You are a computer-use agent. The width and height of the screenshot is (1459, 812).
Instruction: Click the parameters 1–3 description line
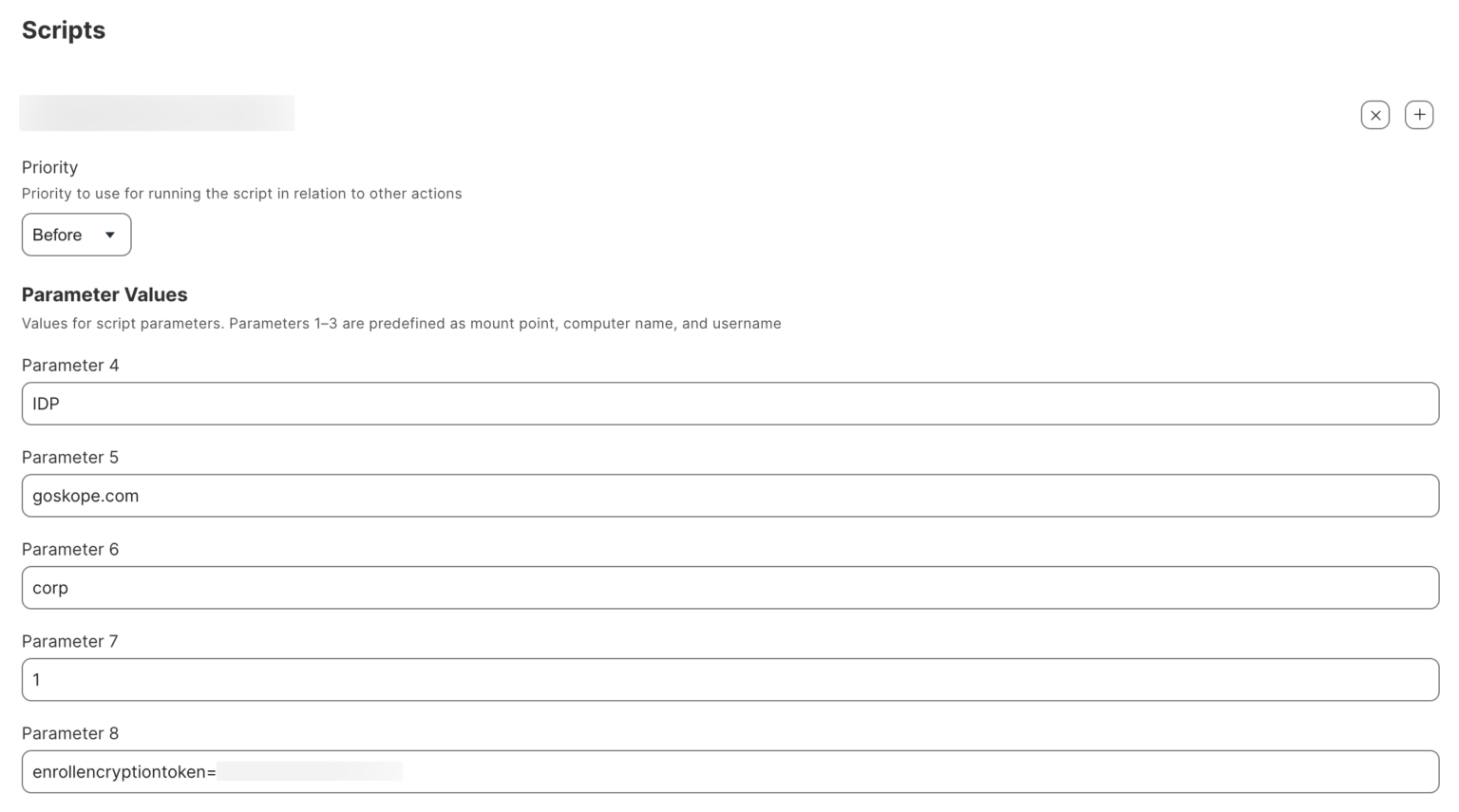click(x=401, y=323)
